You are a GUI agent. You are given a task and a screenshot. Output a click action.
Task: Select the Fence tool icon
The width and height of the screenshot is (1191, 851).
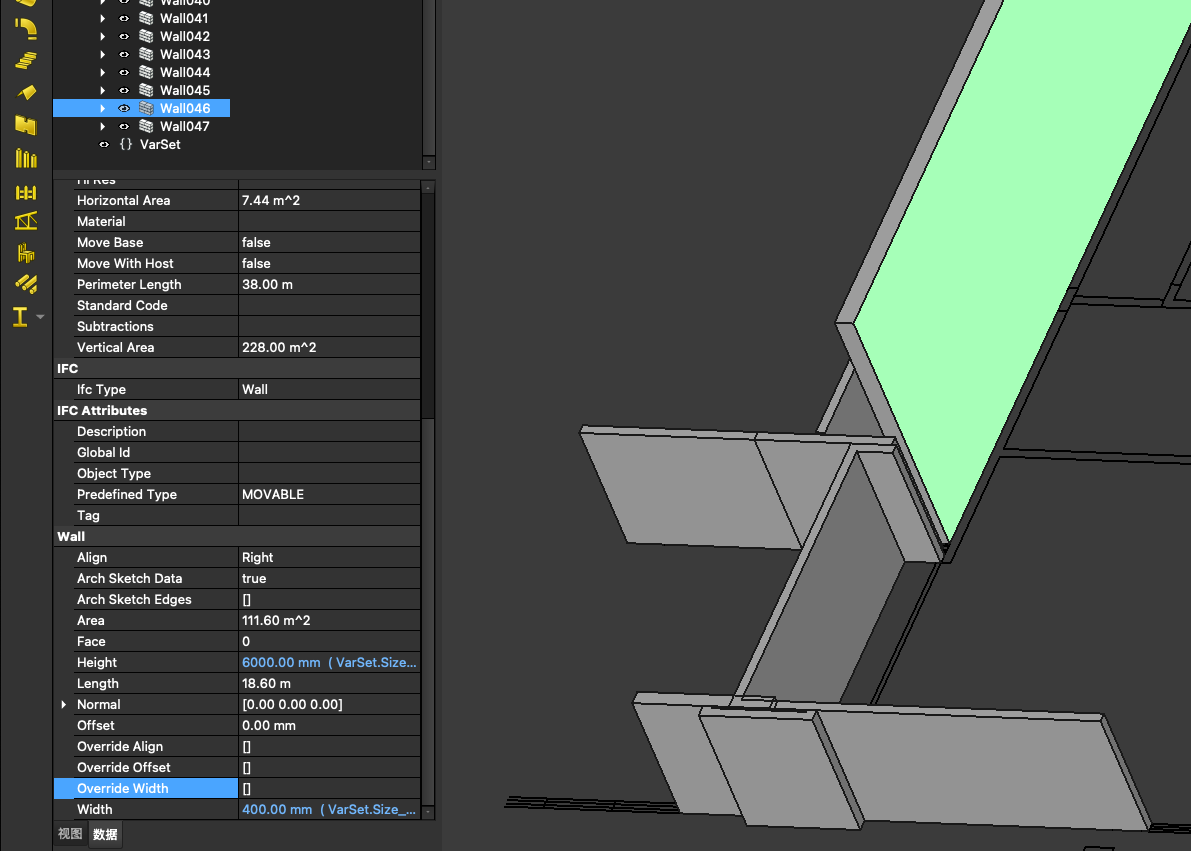point(26,191)
